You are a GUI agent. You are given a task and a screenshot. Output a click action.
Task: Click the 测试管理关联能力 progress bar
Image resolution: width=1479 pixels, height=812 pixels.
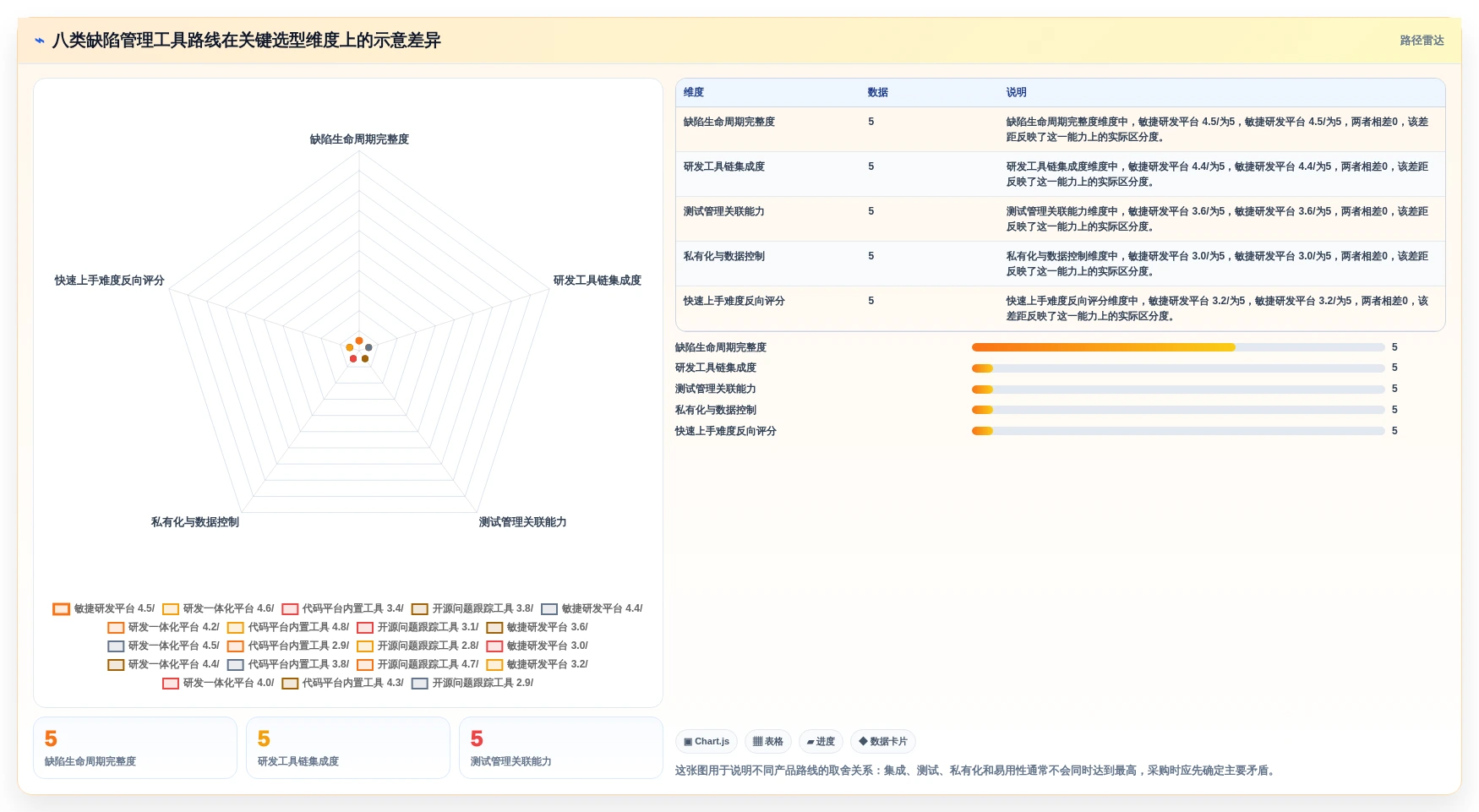click(x=1178, y=390)
